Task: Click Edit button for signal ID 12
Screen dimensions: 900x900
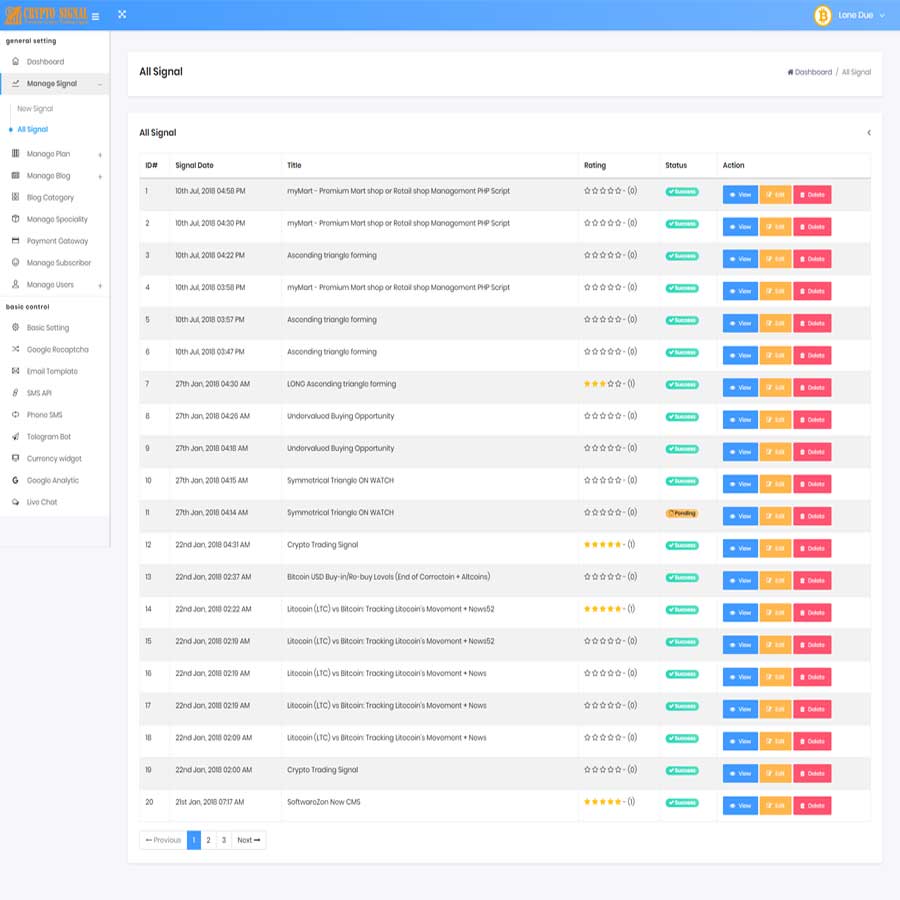Action: pos(775,549)
